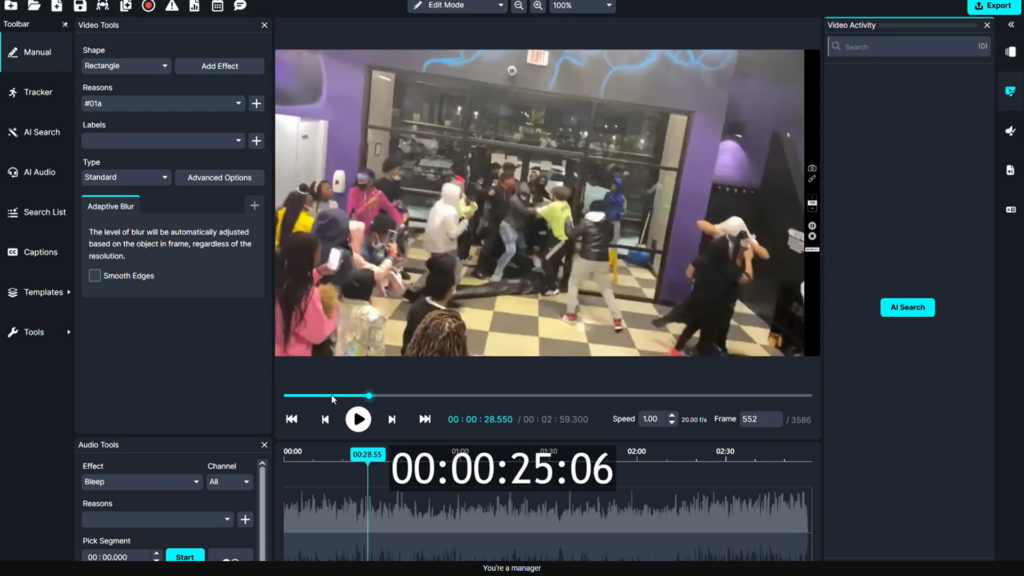
Task: Jump to video end with skip-forward button
Action: click(x=424, y=419)
